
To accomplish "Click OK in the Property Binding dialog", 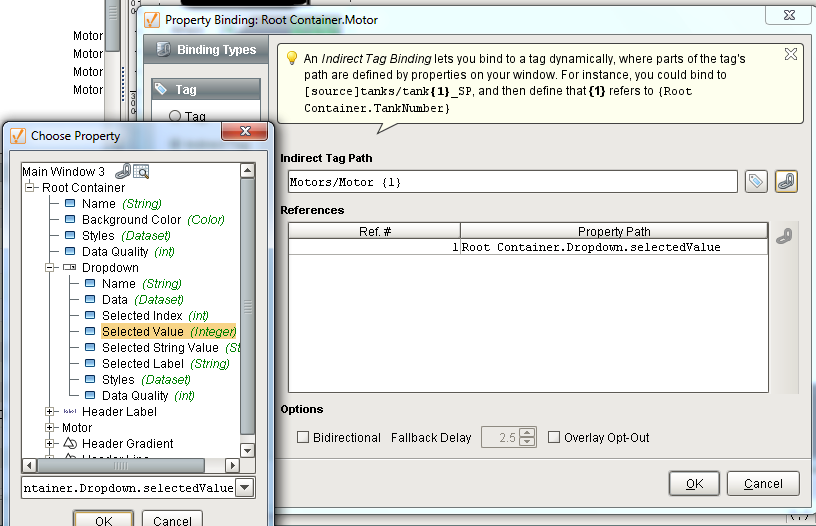I will coord(694,483).
